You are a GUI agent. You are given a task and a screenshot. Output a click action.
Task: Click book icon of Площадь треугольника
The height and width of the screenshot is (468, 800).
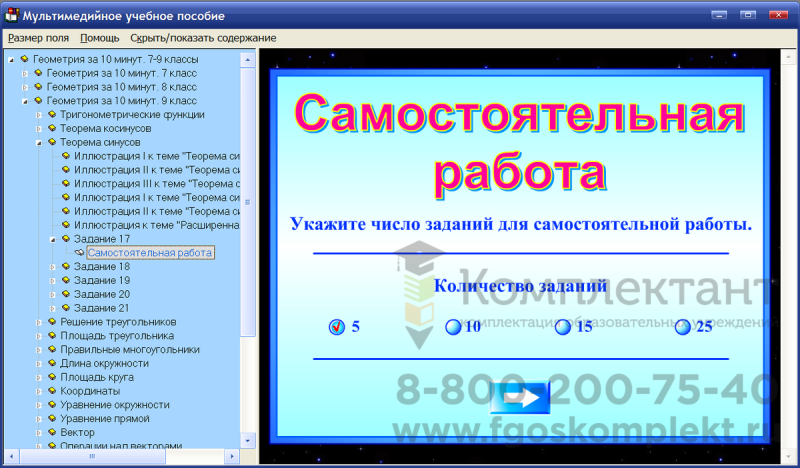(52, 334)
